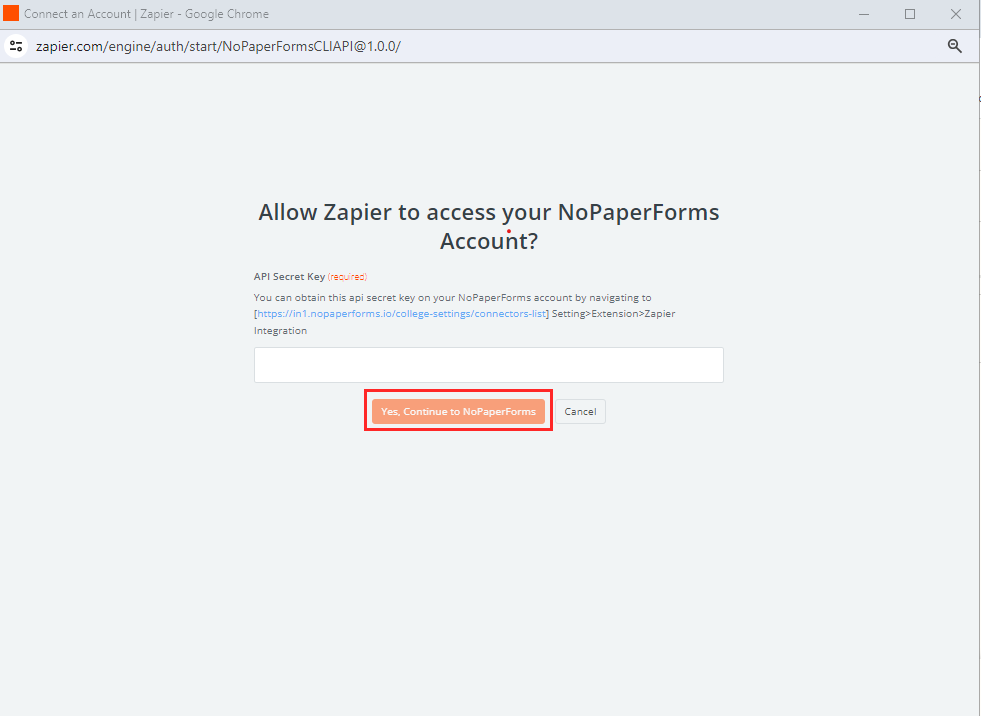Cancel the NoPaperForms account connection
This screenshot has height=716, width=981.
[580, 411]
